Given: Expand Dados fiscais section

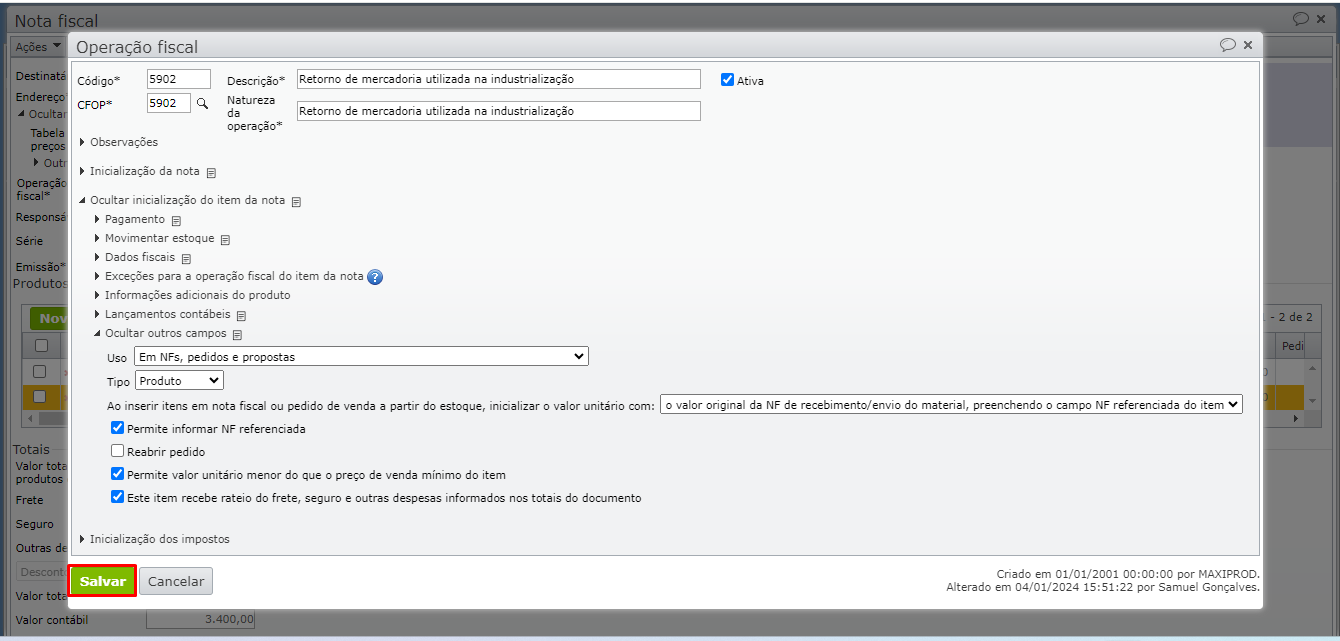Looking at the screenshot, I should pyautogui.click(x=134, y=257).
